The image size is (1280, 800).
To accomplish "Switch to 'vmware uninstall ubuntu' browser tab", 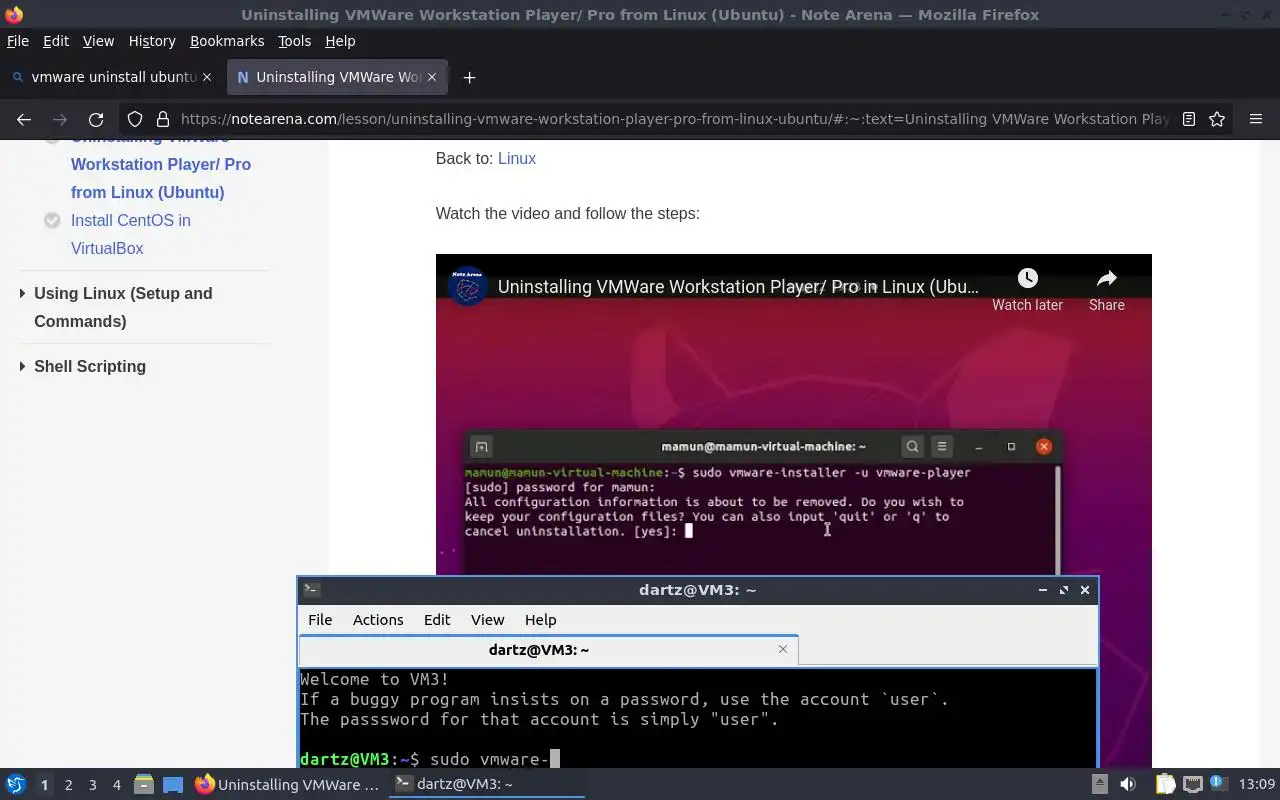I will tap(113, 77).
